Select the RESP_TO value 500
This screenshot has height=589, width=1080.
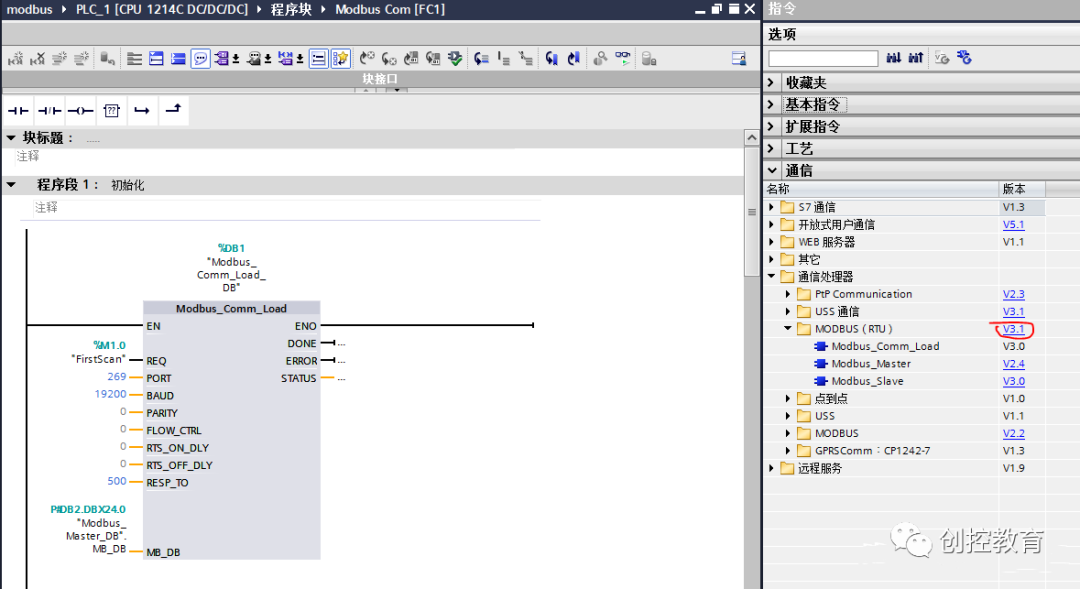pyautogui.click(x=116, y=481)
